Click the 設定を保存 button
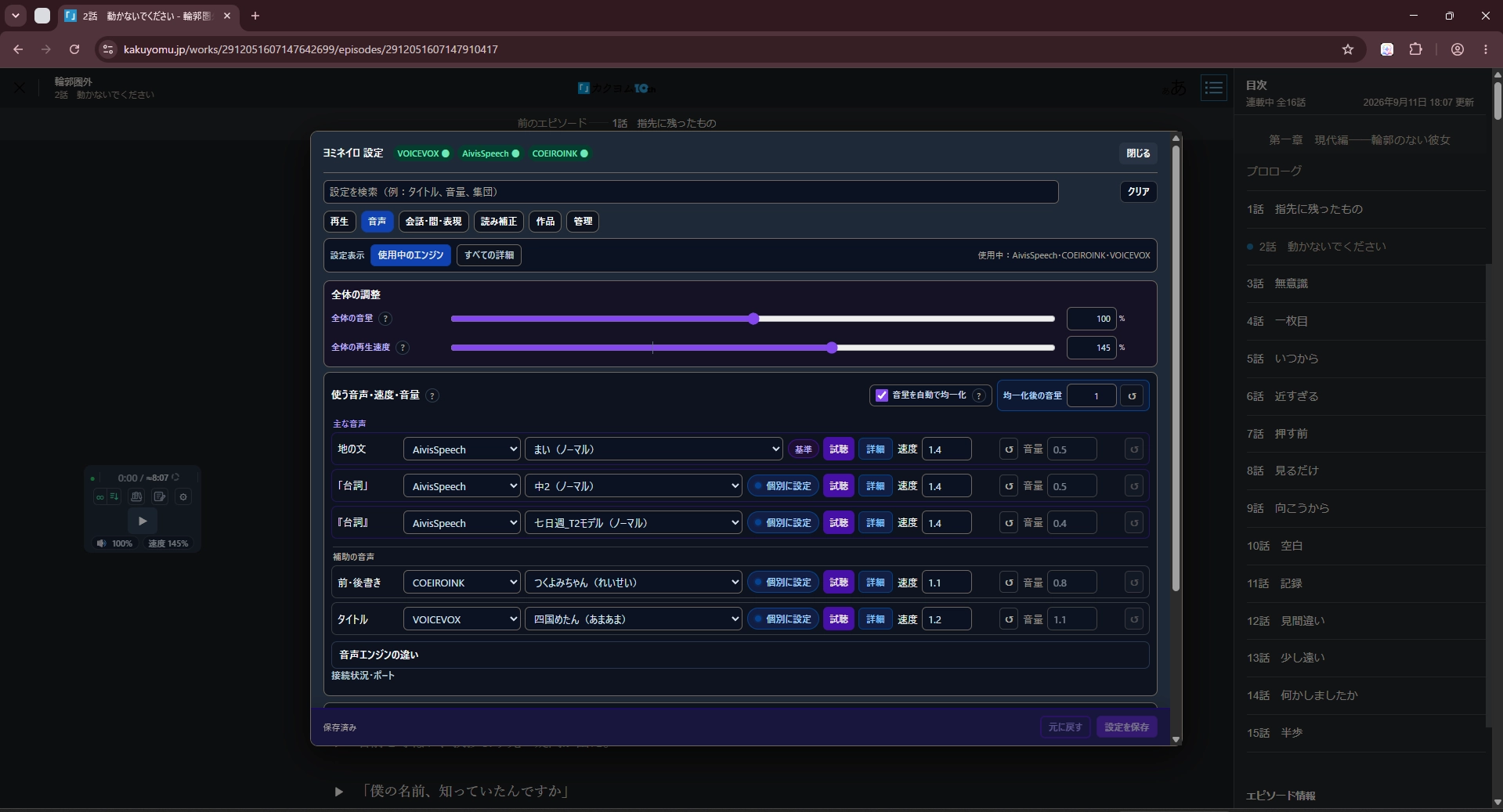 point(1126,727)
